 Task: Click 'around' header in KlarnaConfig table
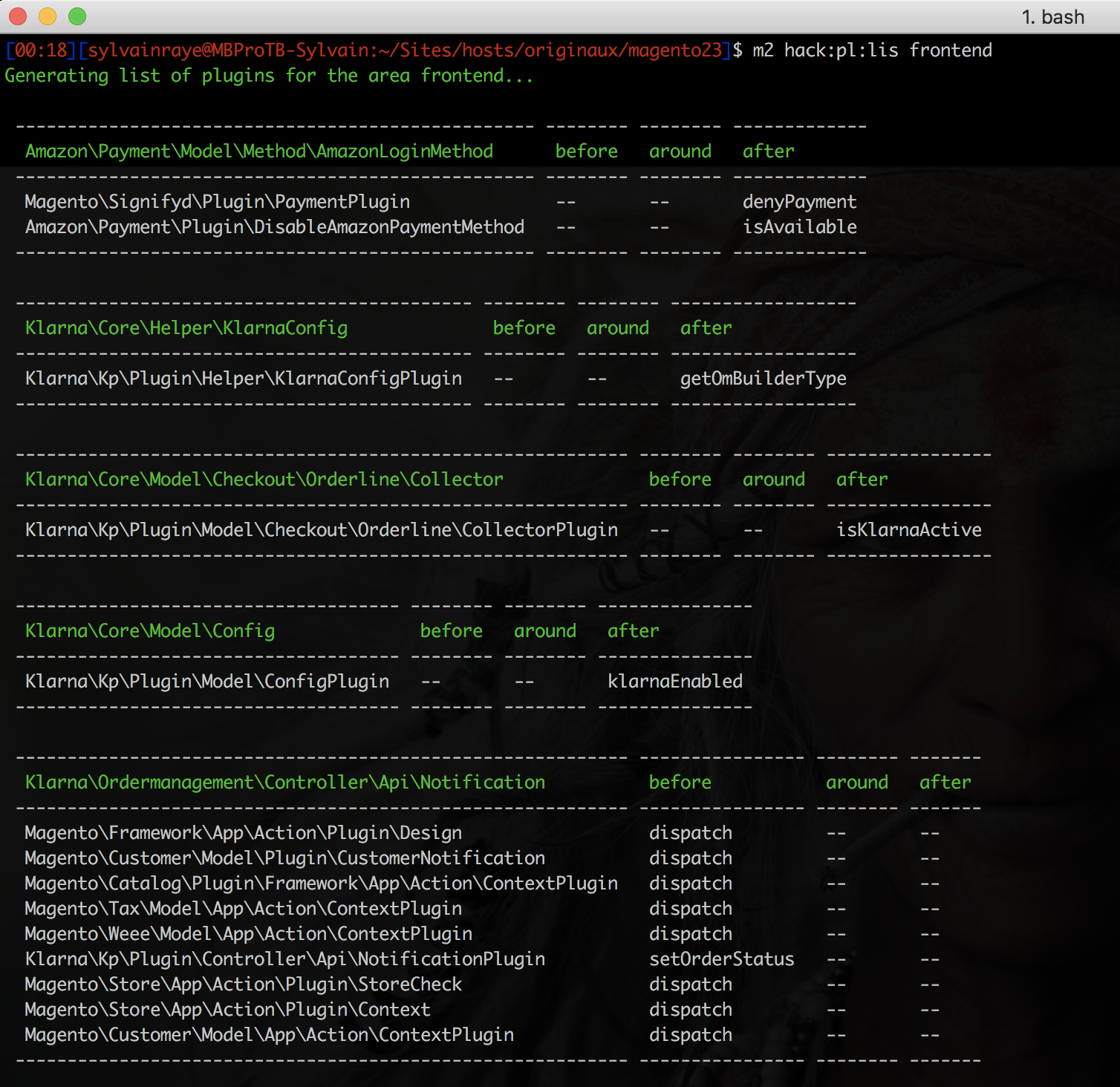(618, 328)
